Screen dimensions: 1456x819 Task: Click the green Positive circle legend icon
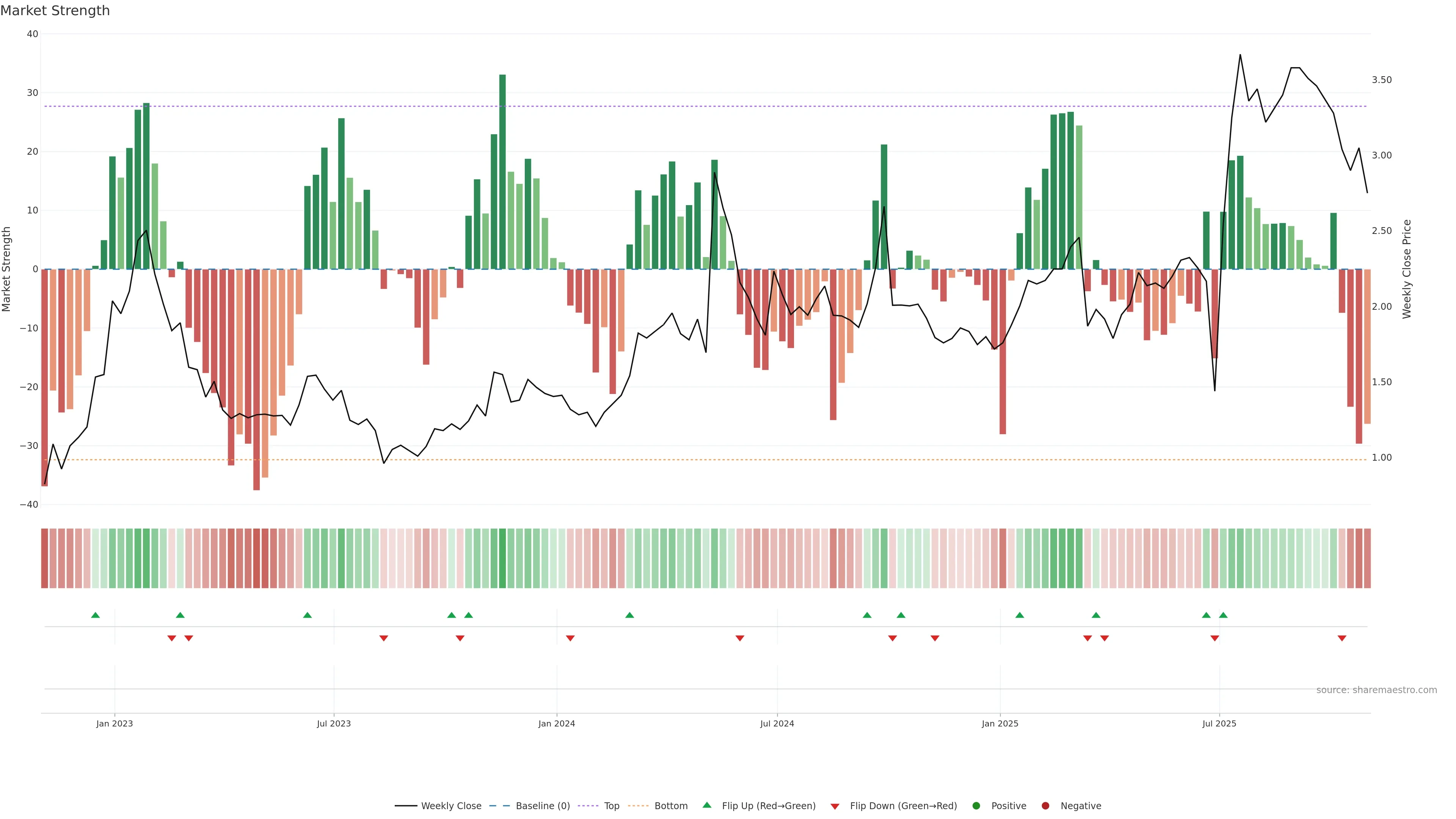(x=976, y=806)
